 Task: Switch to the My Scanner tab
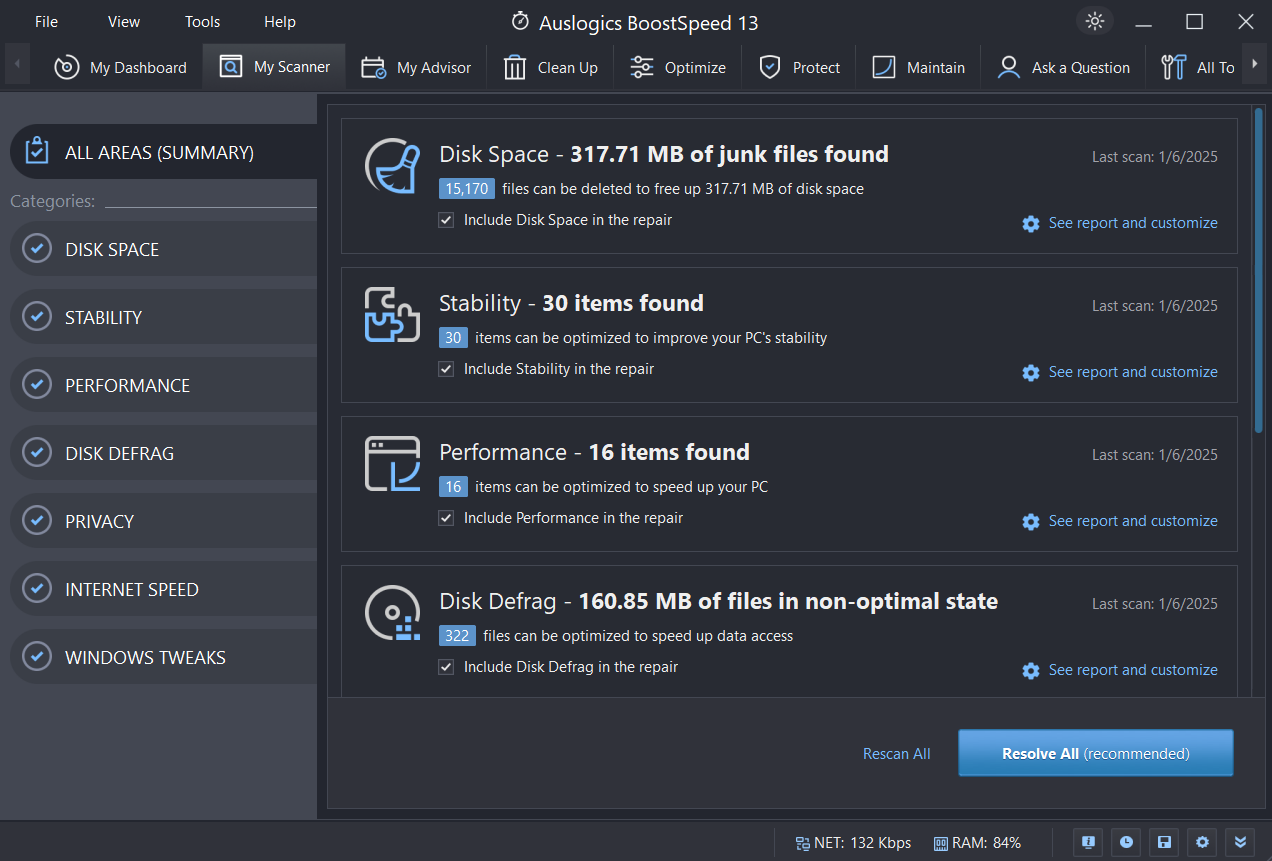[274, 67]
